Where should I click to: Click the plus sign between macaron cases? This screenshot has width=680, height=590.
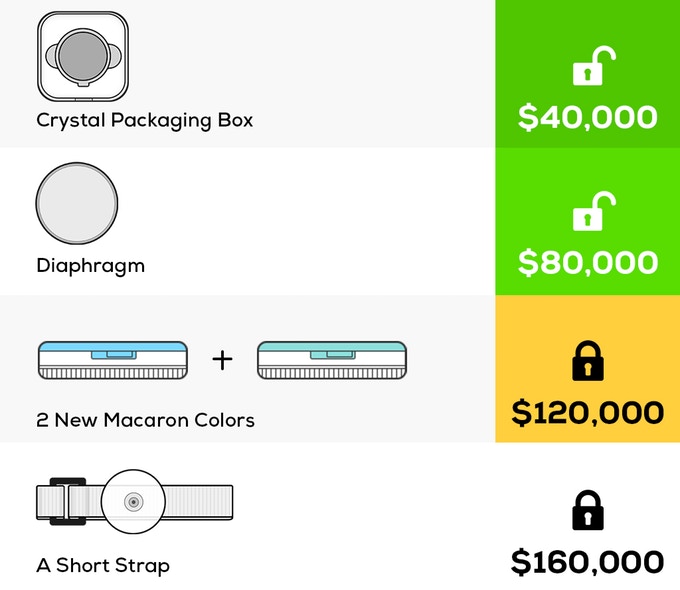pyautogui.click(x=223, y=359)
